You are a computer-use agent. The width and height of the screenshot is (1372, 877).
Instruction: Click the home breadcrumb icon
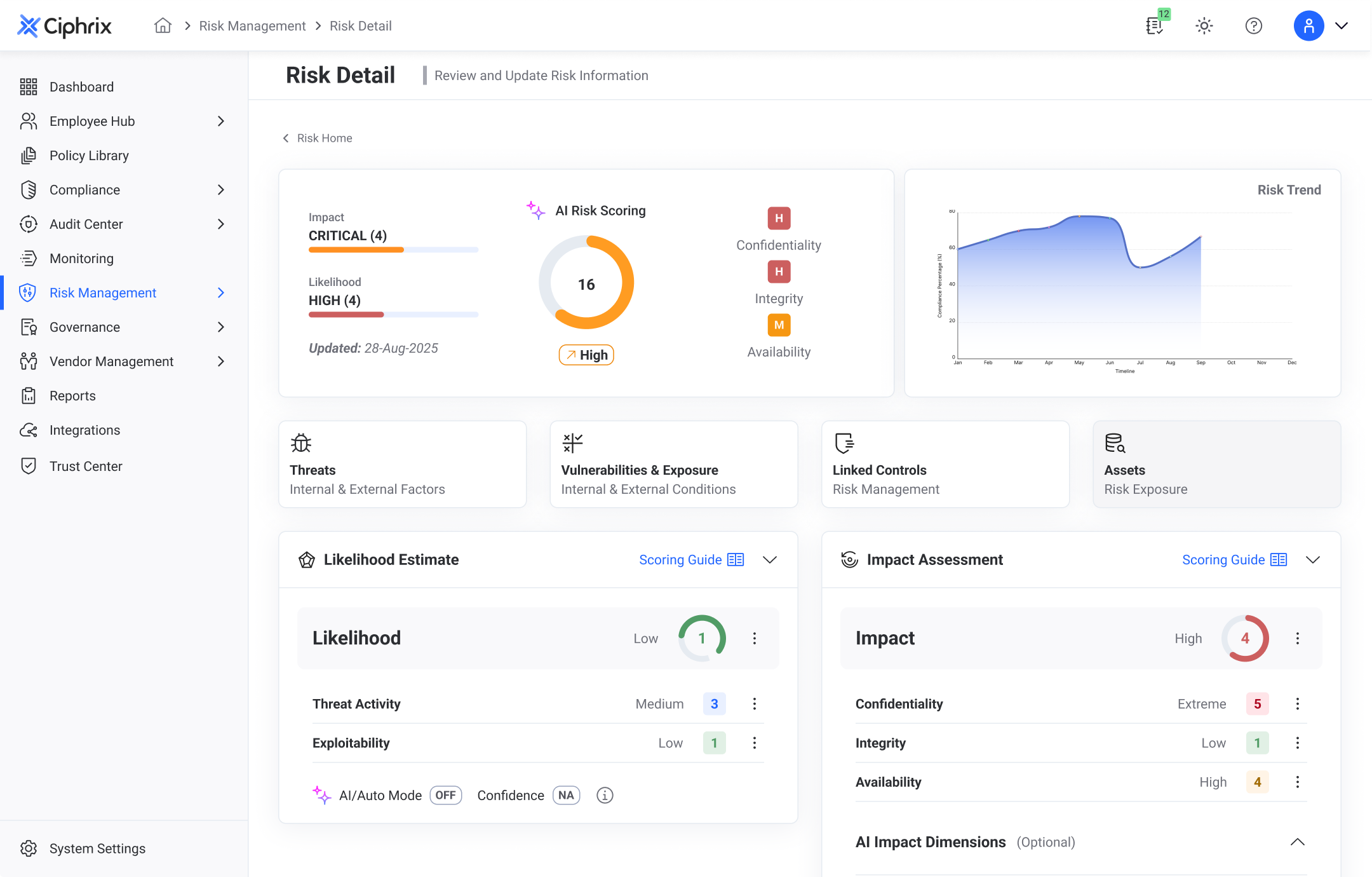(x=163, y=25)
